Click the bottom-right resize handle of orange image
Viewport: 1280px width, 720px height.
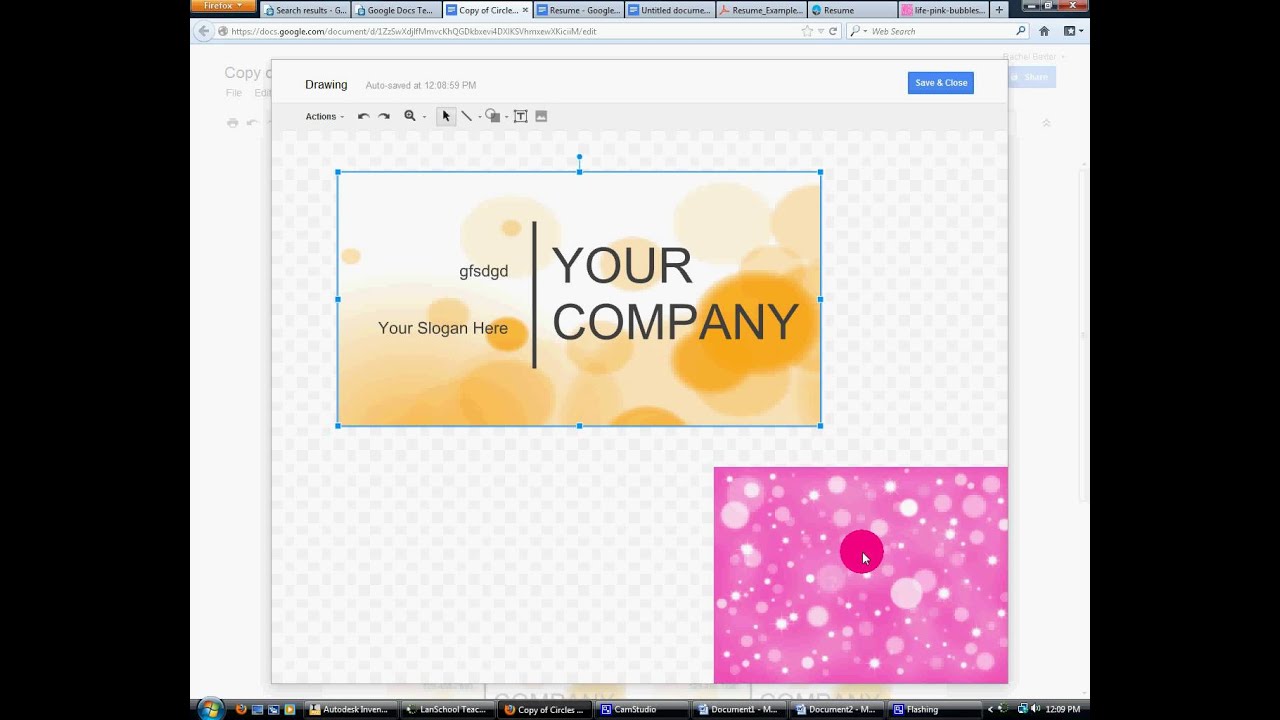pos(821,426)
